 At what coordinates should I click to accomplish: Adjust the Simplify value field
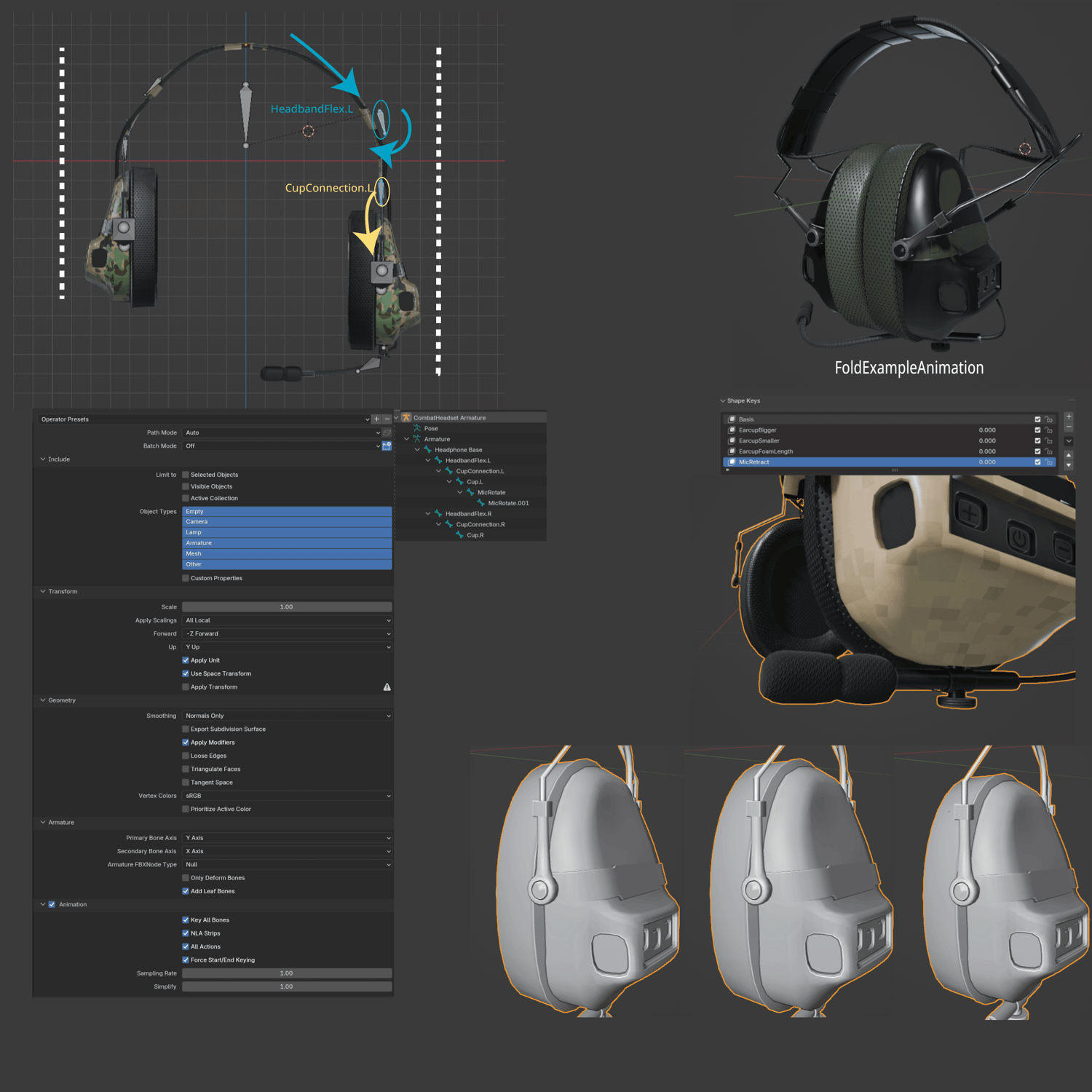[287, 986]
